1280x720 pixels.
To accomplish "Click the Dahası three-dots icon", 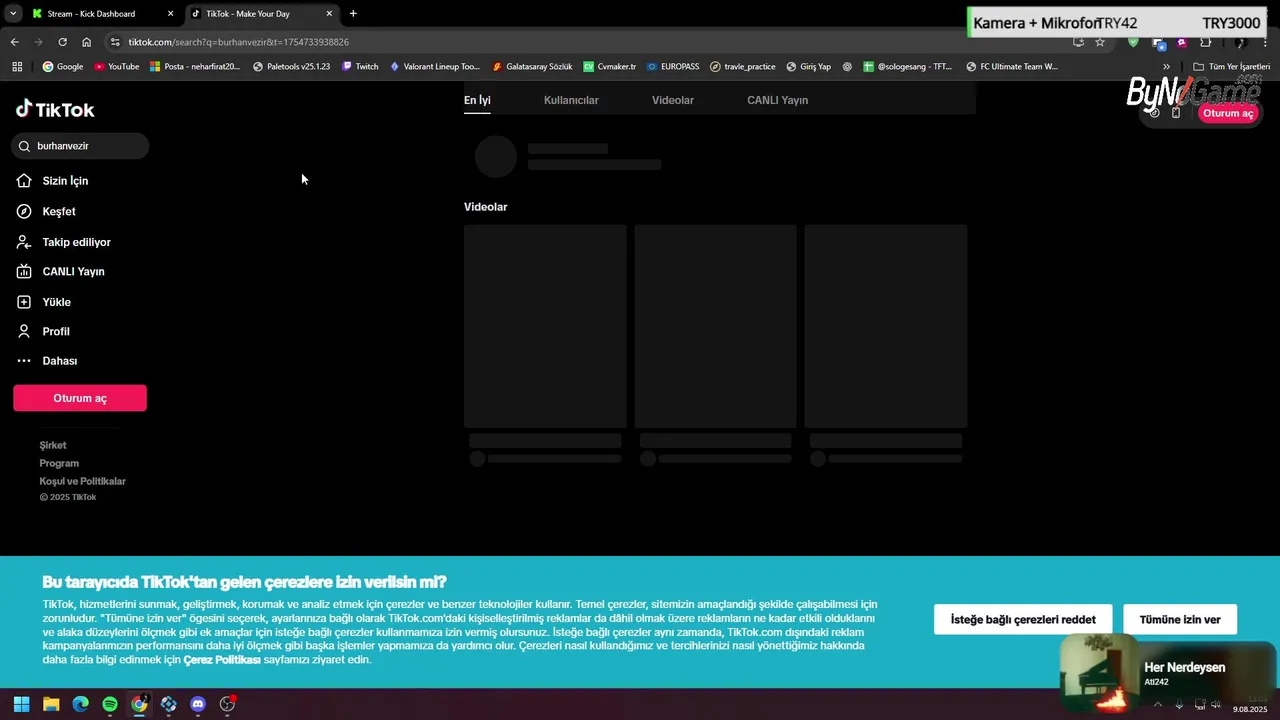I will 24,361.
